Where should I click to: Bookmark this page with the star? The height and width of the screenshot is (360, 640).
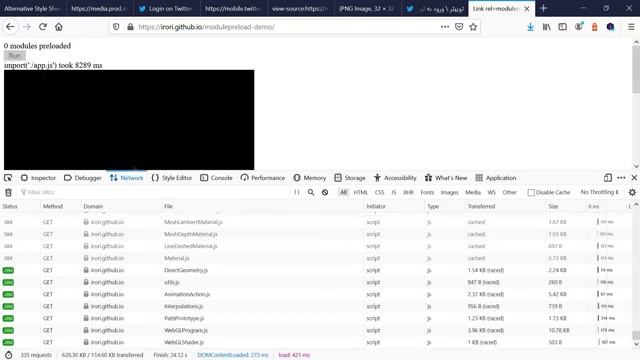473,27
